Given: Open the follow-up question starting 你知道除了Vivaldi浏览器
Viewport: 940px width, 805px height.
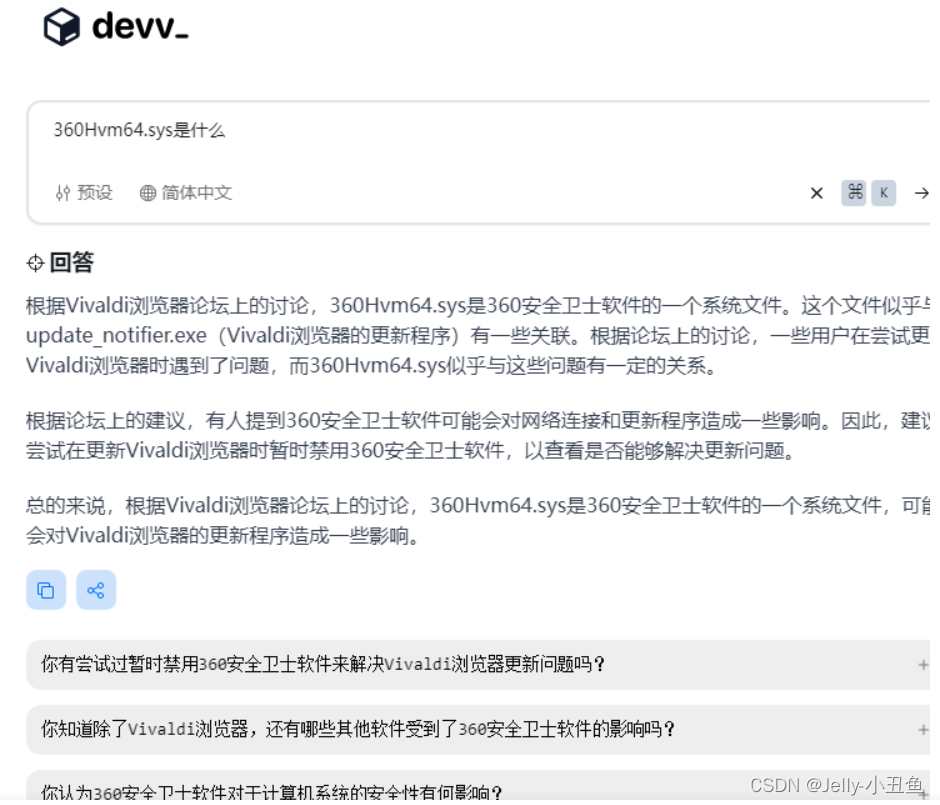Looking at the screenshot, I should [x=478, y=730].
